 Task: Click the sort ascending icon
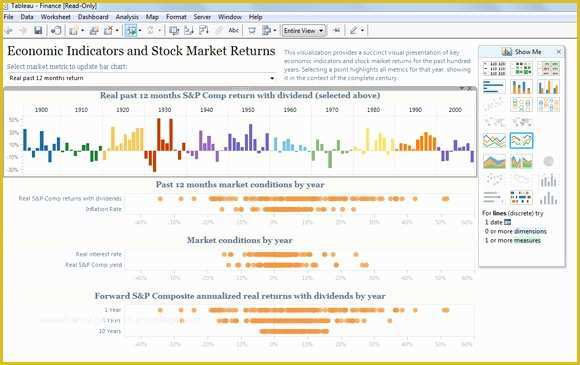coord(189,31)
